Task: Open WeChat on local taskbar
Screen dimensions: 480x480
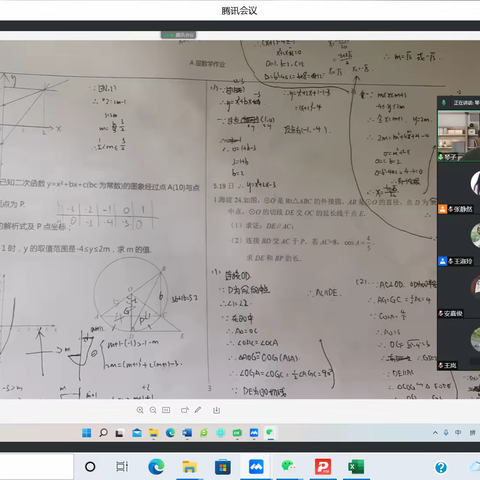Action: tap(289, 467)
